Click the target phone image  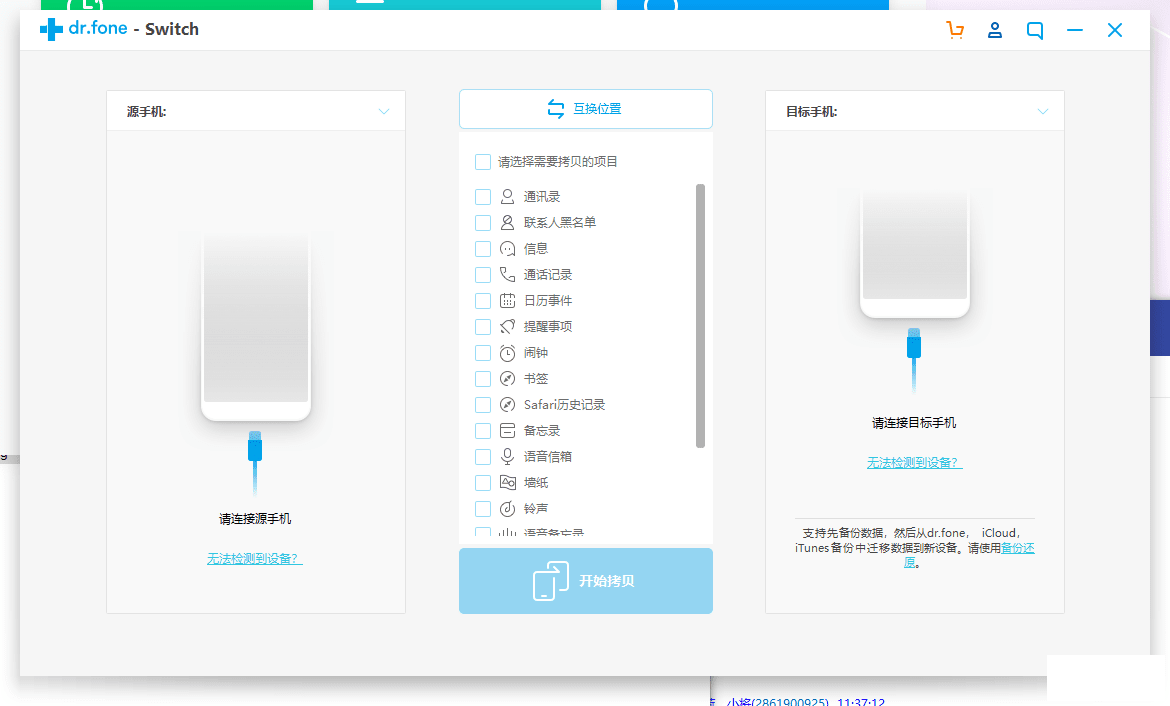[x=915, y=253]
